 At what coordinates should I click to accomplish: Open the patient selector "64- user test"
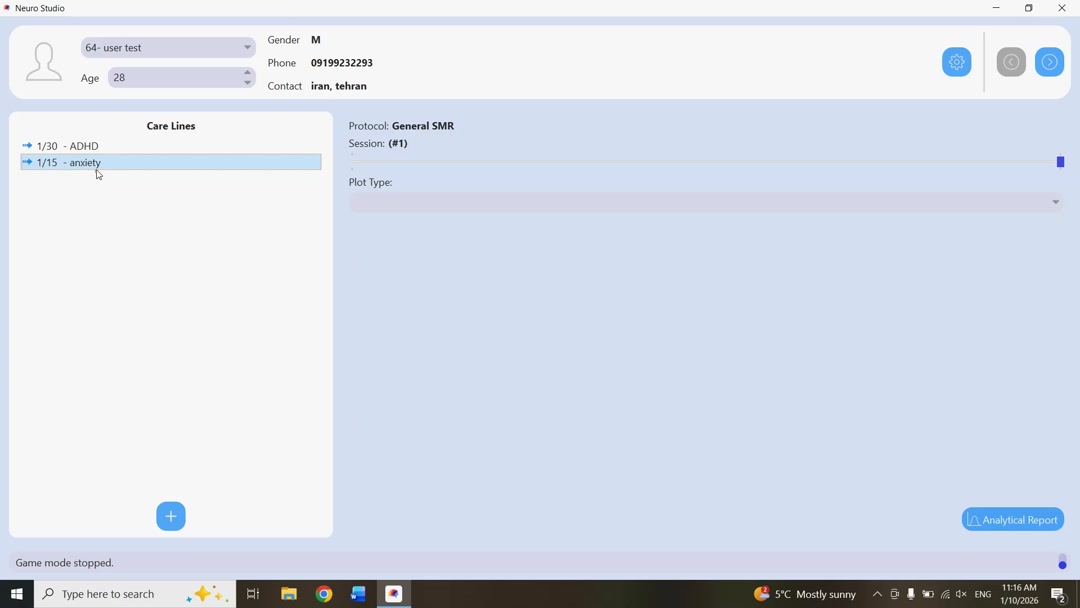coord(168,48)
